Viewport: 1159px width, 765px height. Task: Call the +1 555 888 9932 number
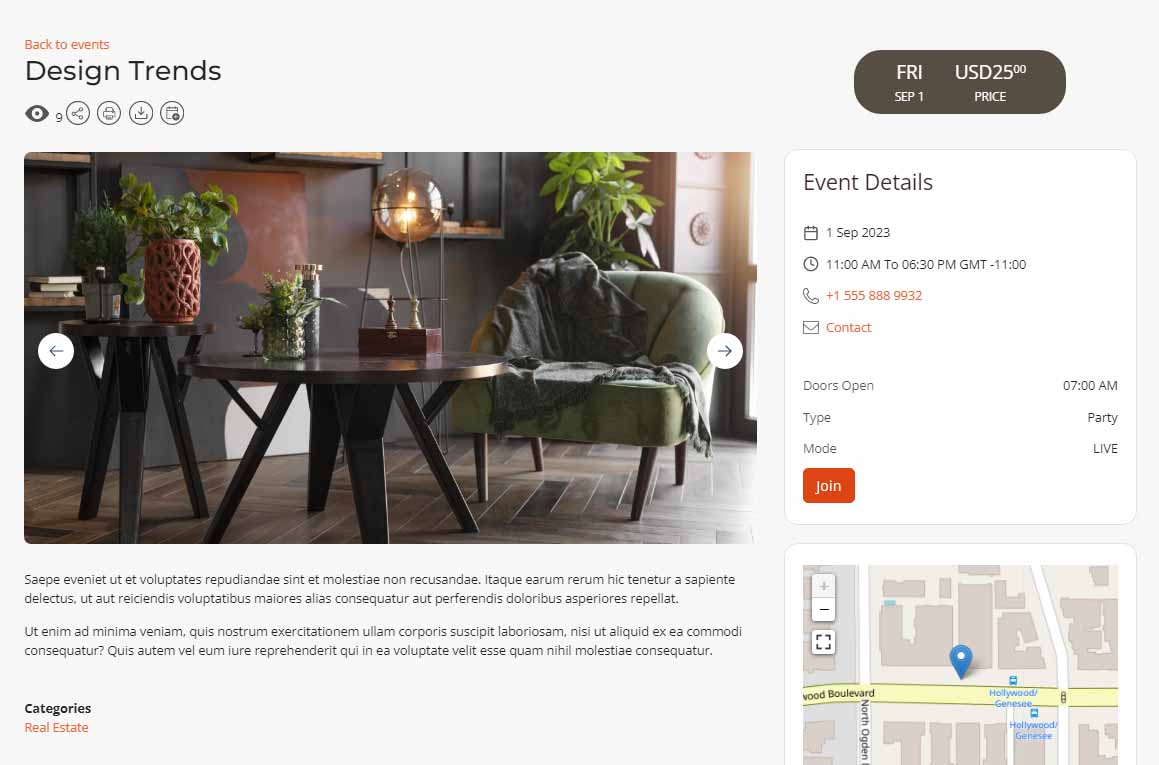(x=874, y=296)
